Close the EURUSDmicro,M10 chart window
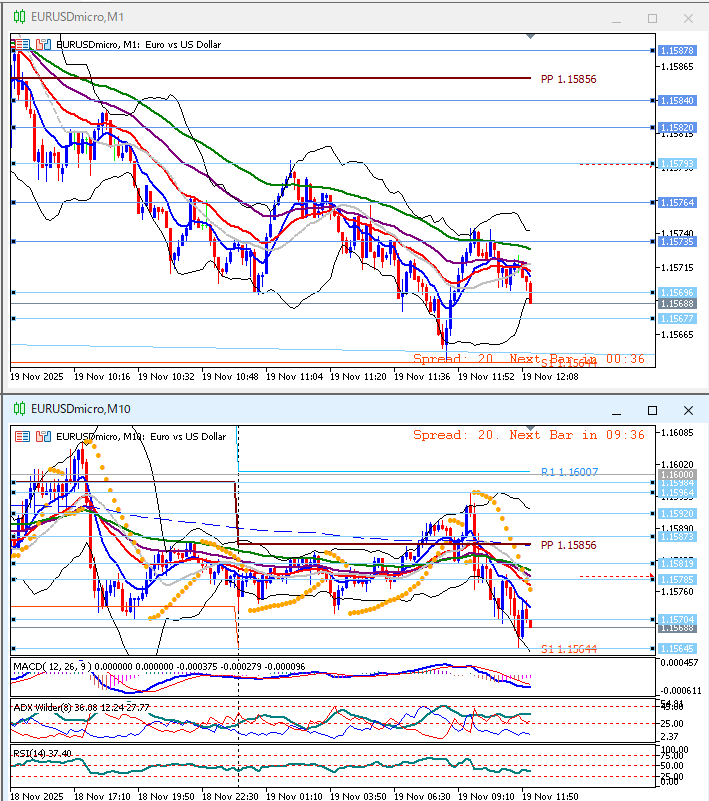 687,410
